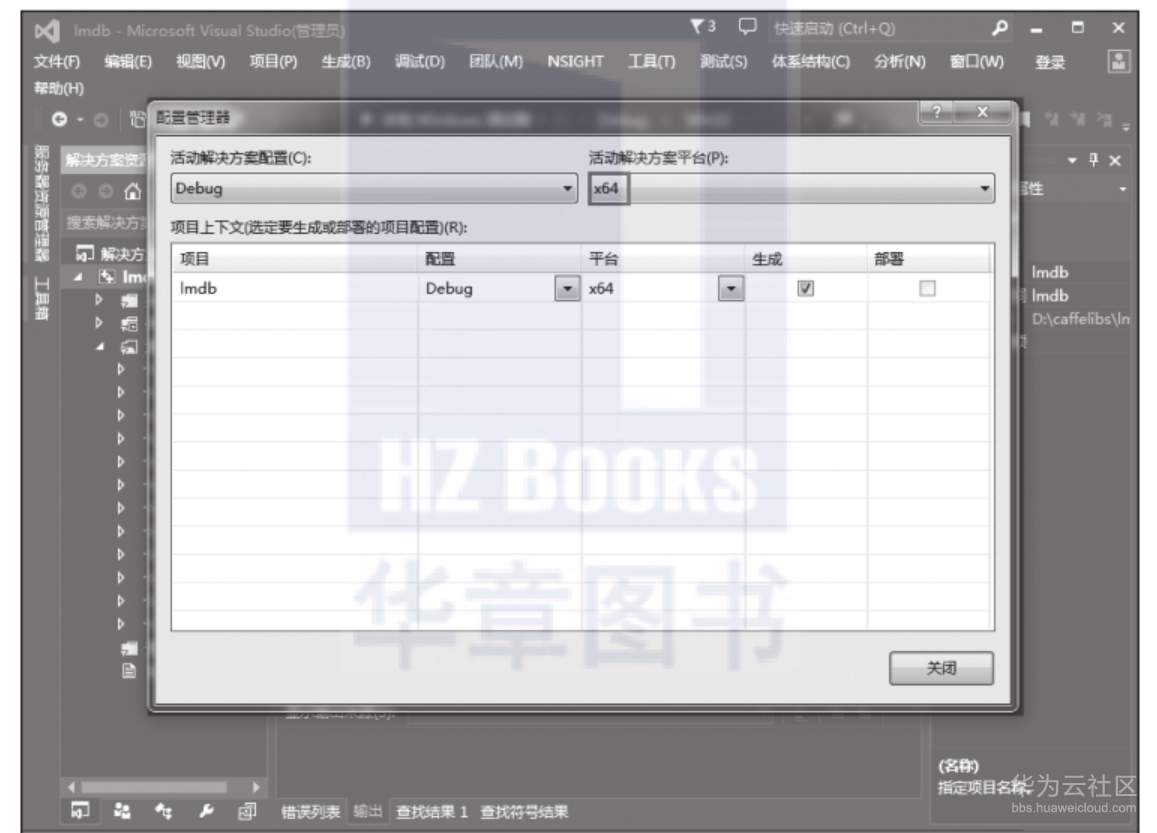Open lmdb's 配置 Debug dropdown arrow
The width and height of the screenshot is (1157, 833).
tap(567, 288)
